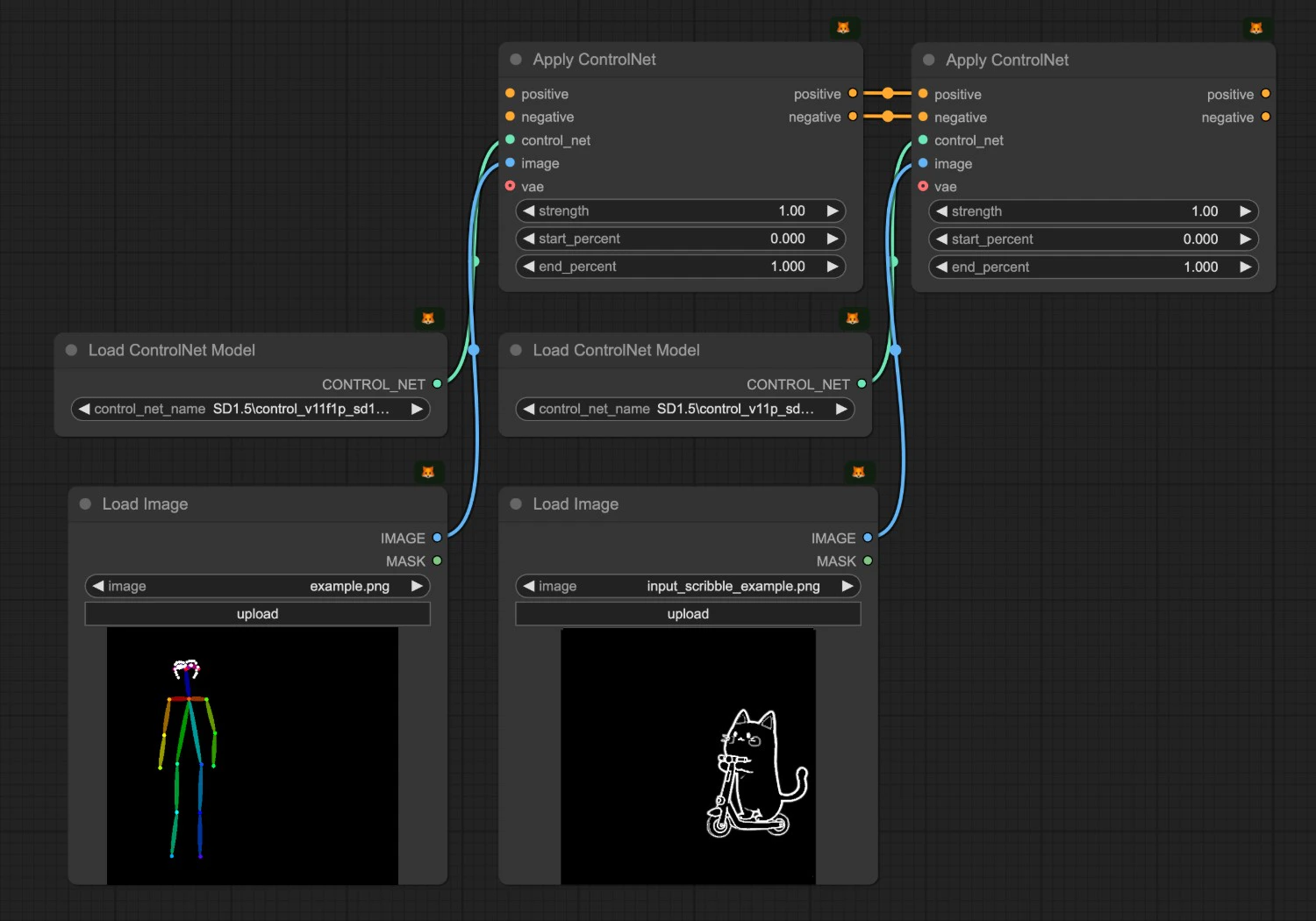Click the title of Load Image node with example.png
The height and width of the screenshot is (921, 1316).
tap(145, 504)
